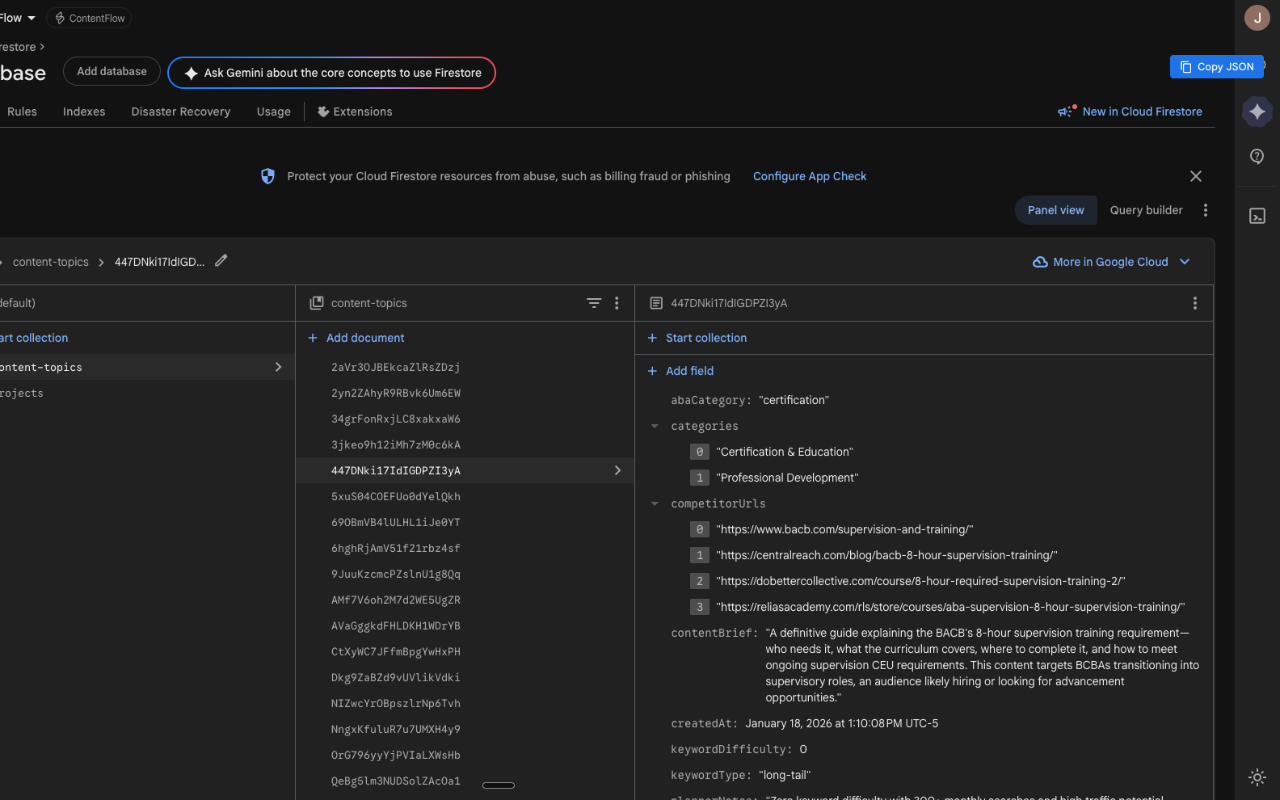
Task: Open filter icon for content-topics collection
Action: (x=594, y=303)
